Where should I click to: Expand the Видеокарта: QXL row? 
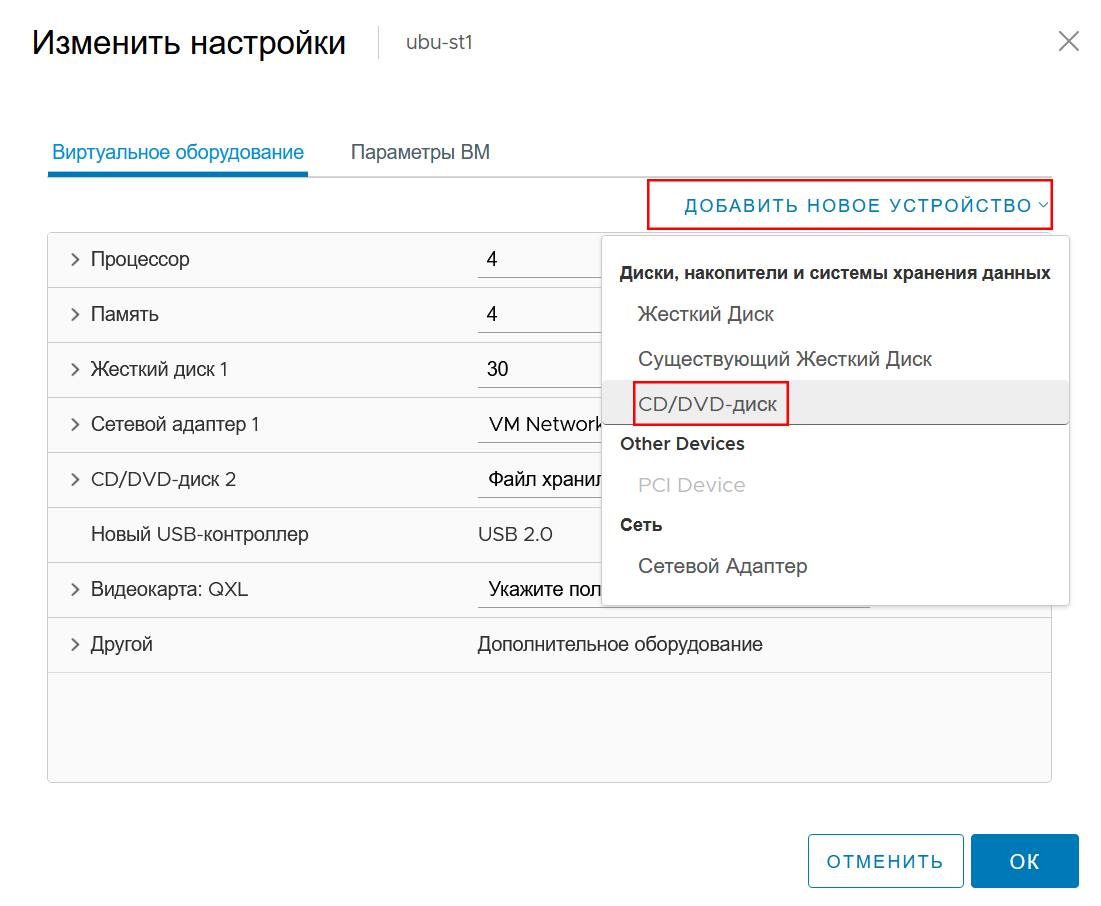click(75, 589)
